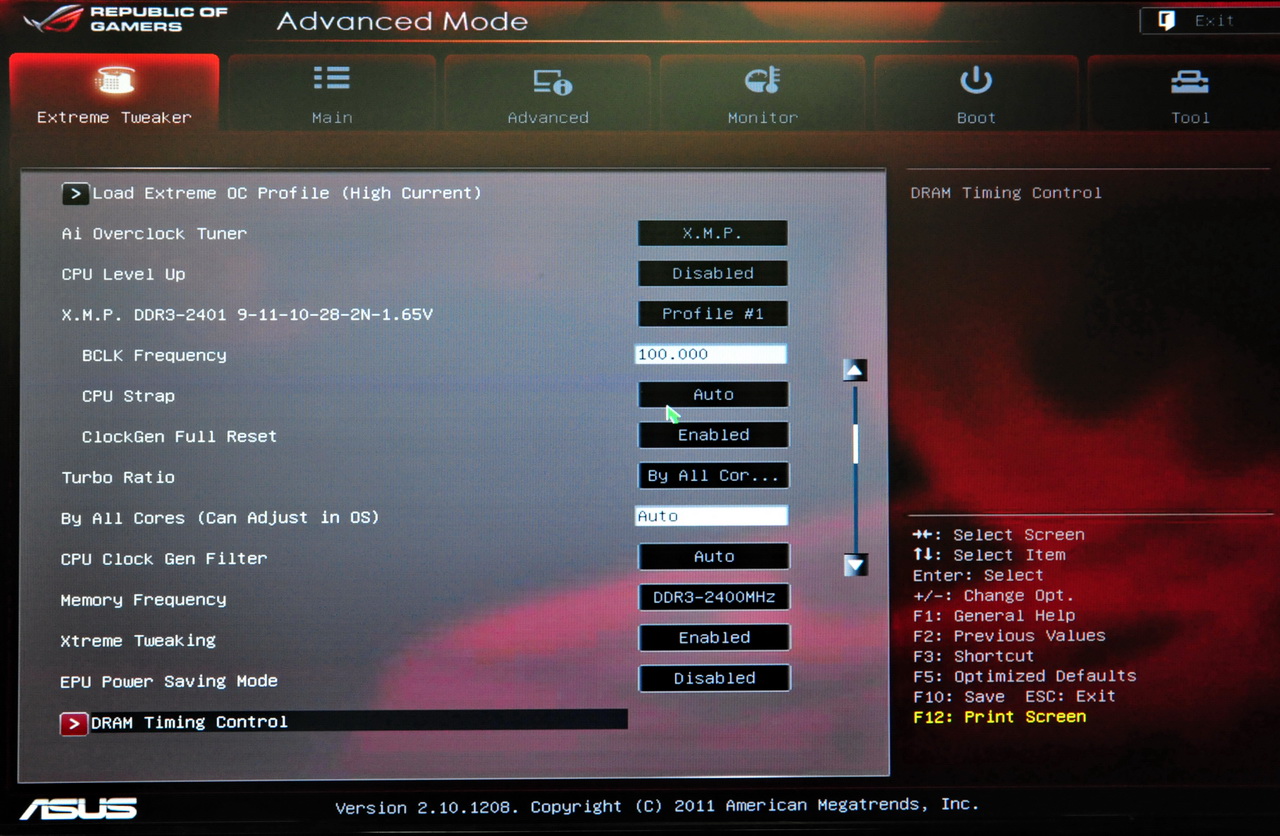Click red arrow icon beside DRAM Timing Control
The image size is (1280, 836).
[x=74, y=722]
